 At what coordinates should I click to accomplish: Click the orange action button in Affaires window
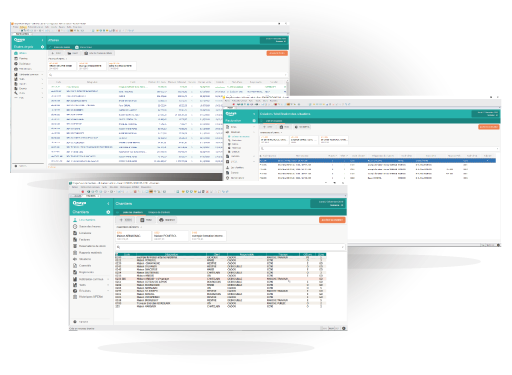[x=277, y=53]
